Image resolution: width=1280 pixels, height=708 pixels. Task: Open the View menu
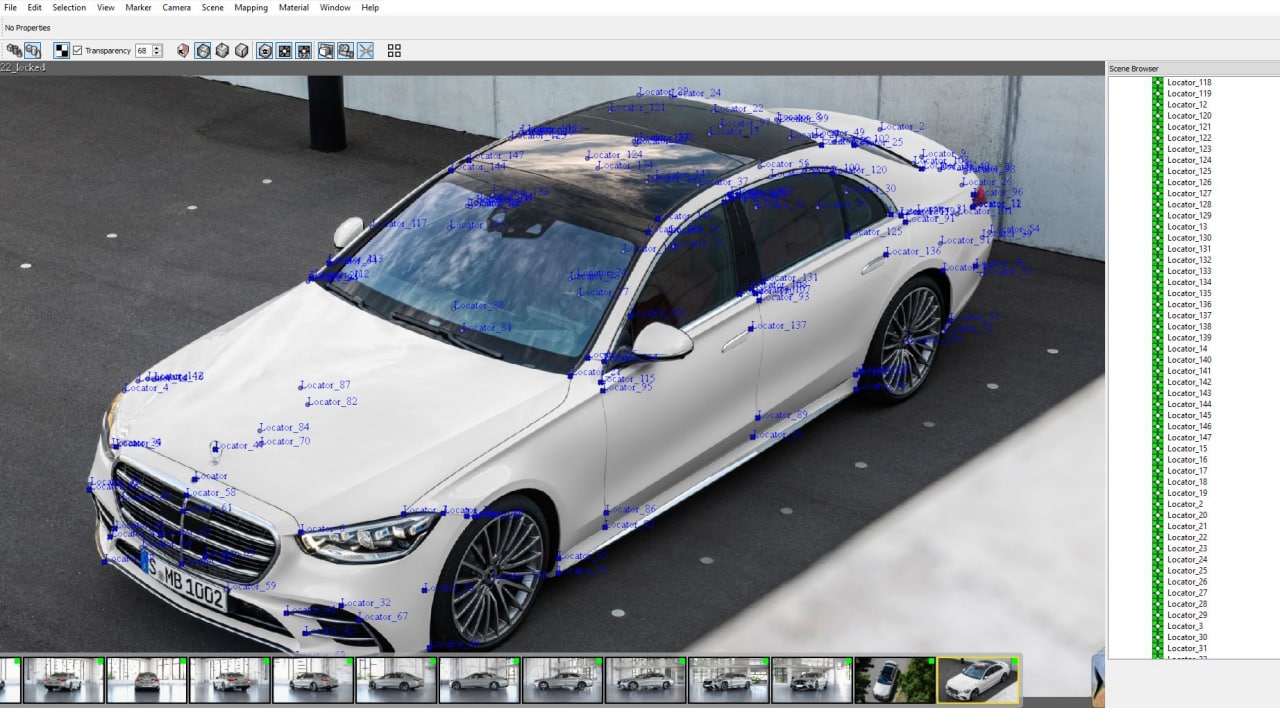105,7
